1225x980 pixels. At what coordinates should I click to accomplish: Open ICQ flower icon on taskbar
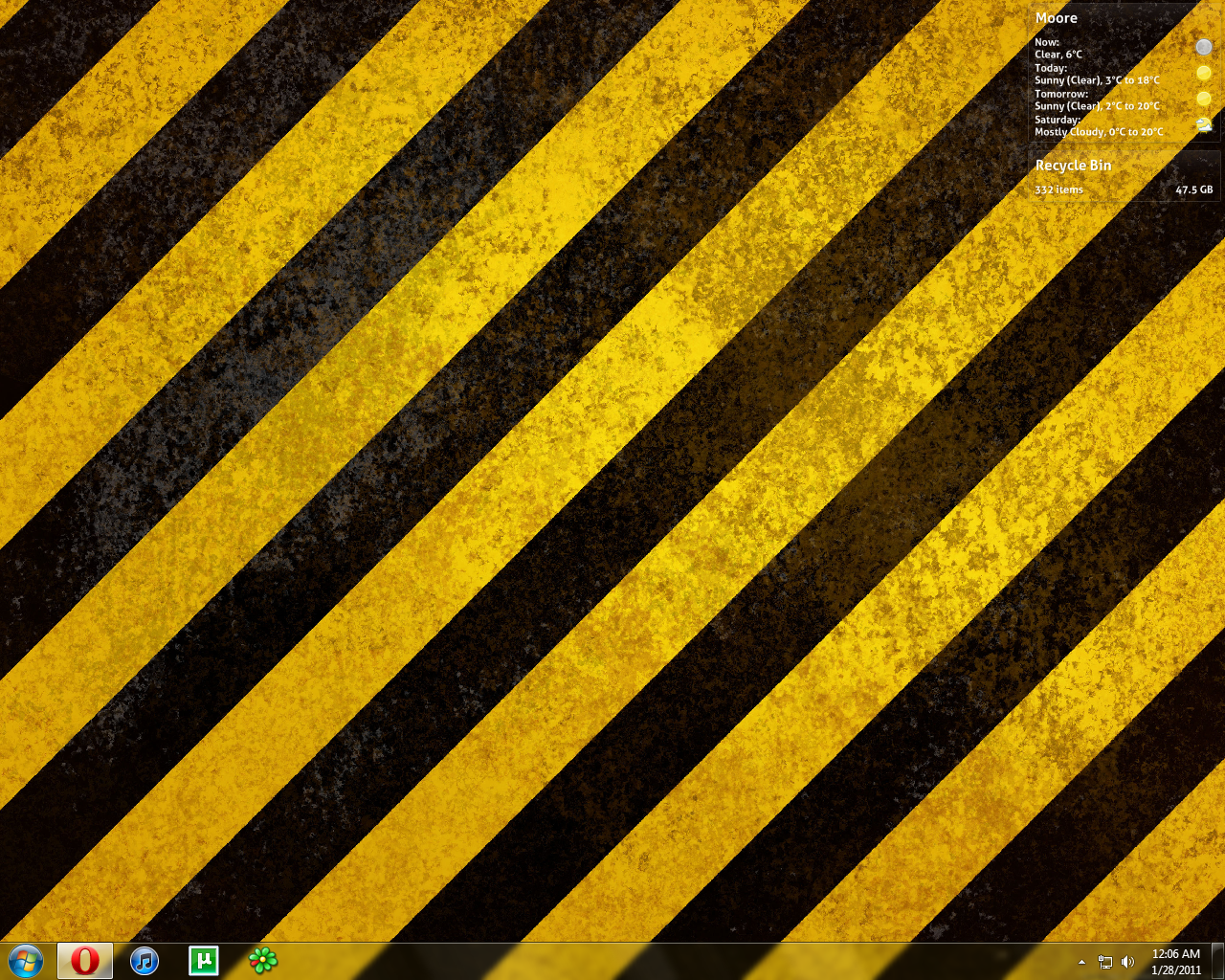click(x=262, y=961)
